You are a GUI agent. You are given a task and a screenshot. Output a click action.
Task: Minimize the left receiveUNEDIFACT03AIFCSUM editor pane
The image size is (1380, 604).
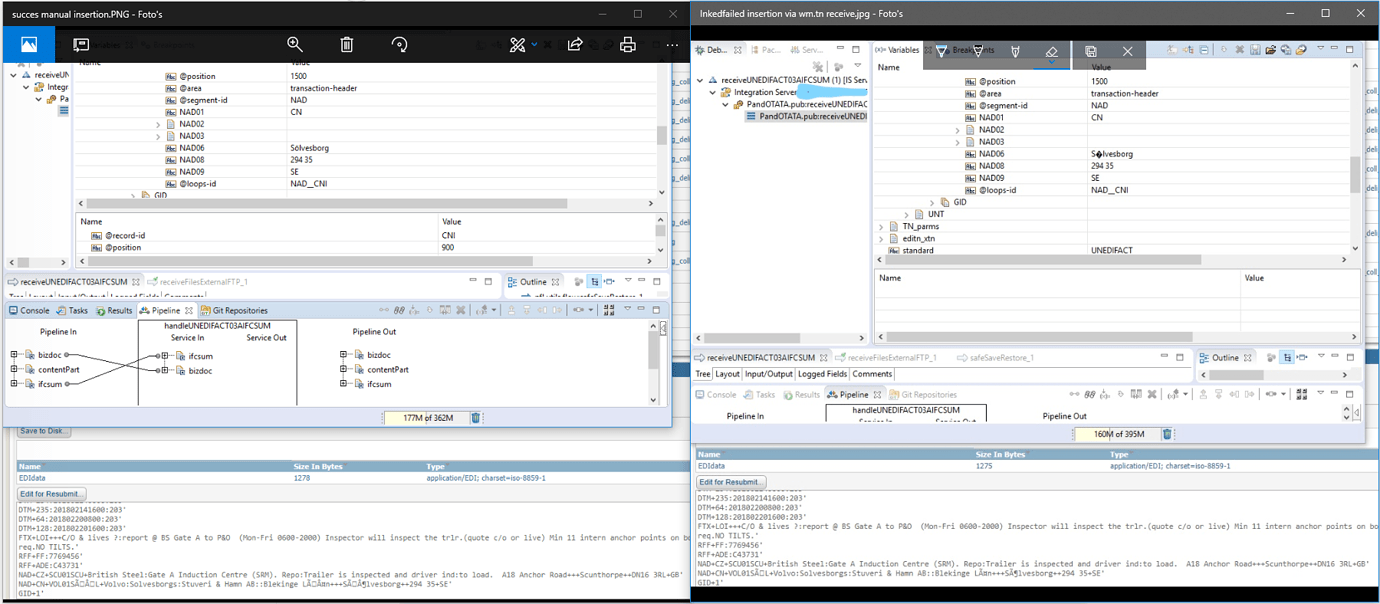[x=472, y=282]
